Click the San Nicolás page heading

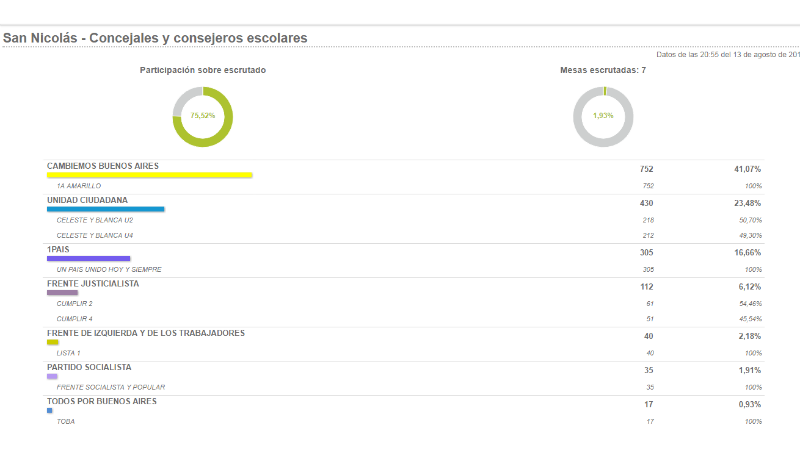pos(155,38)
